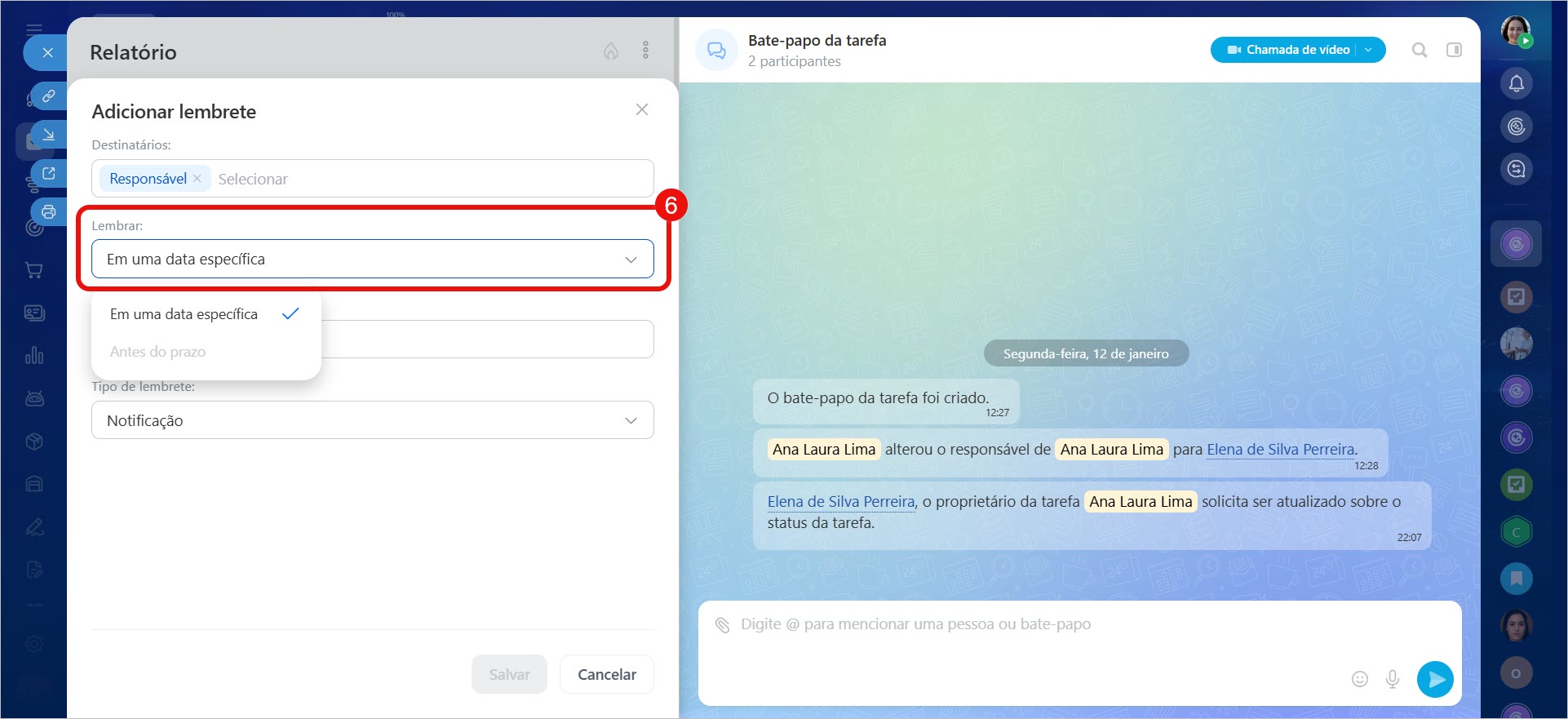The width and height of the screenshot is (1568, 719).
Task: Select 'Em uma data específica' option
Action: point(184,314)
